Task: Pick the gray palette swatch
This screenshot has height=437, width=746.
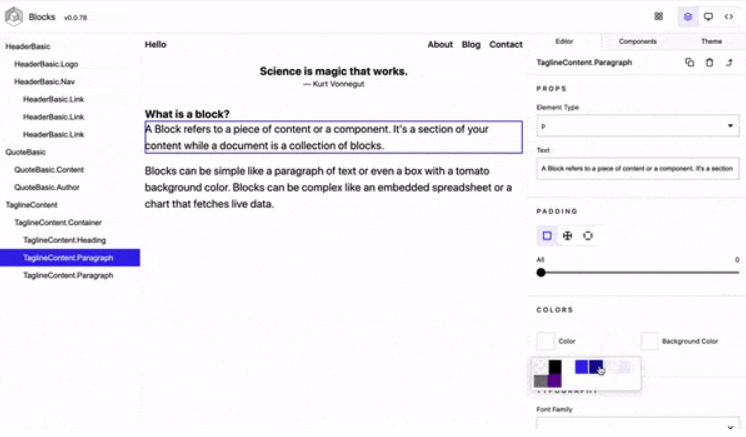Action: pos(541,381)
